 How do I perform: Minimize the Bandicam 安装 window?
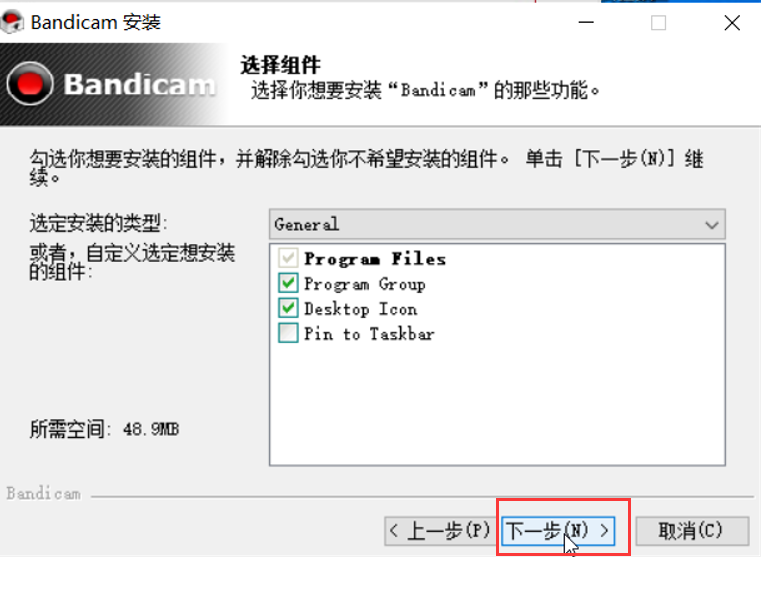coord(586,22)
